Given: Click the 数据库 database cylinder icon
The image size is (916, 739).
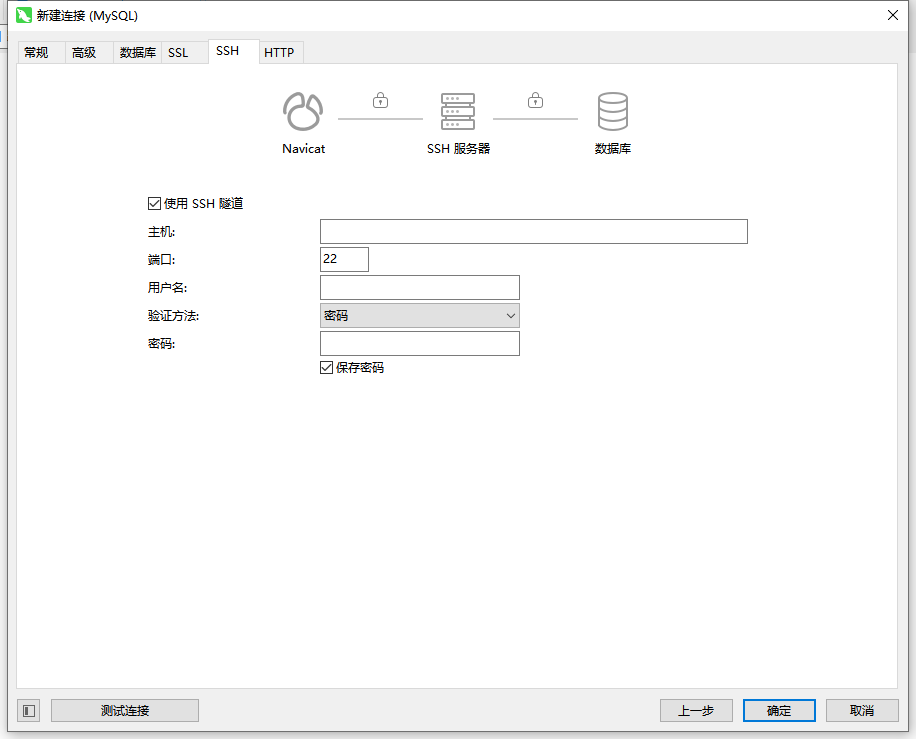Looking at the screenshot, I should (x=613, y=112).
